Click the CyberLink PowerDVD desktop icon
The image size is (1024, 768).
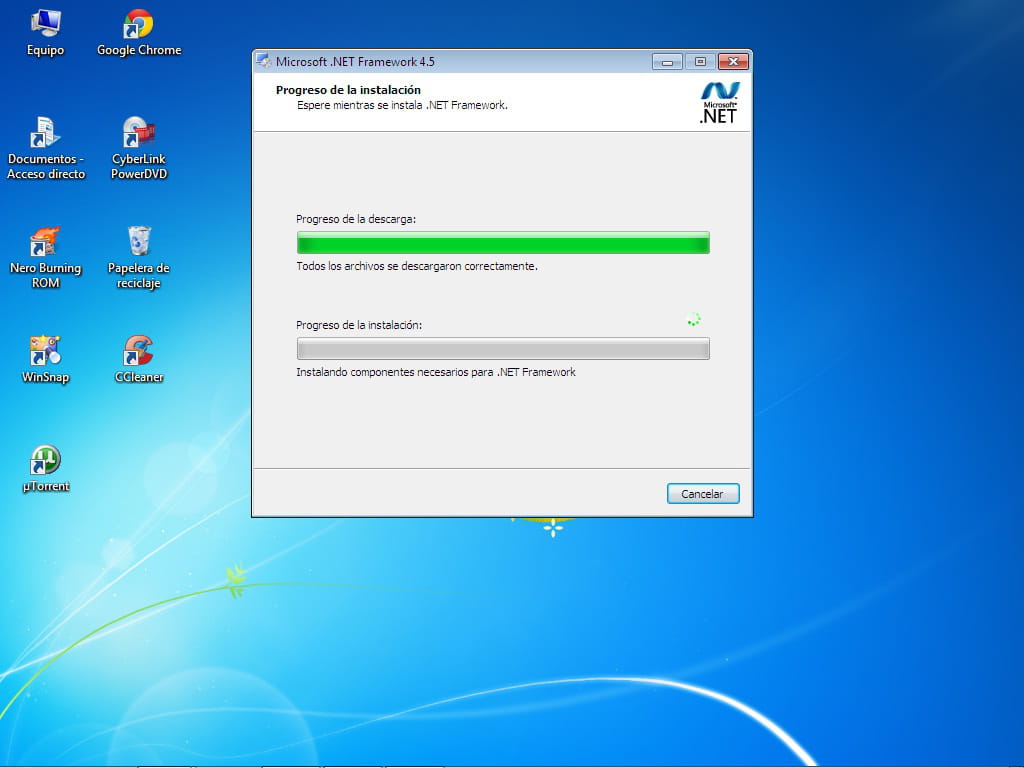[139, 133]
